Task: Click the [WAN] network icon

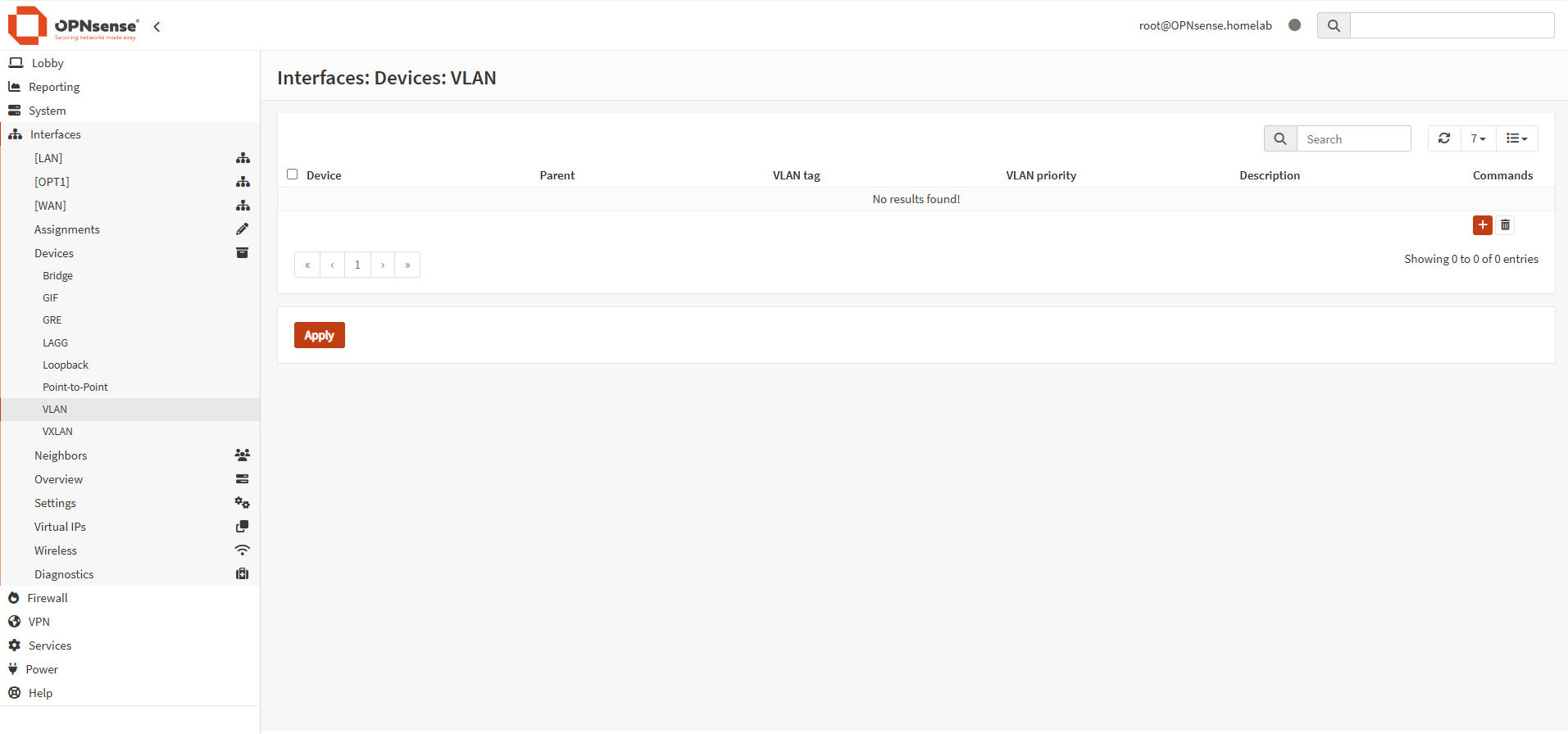Action: pos(243,206)
